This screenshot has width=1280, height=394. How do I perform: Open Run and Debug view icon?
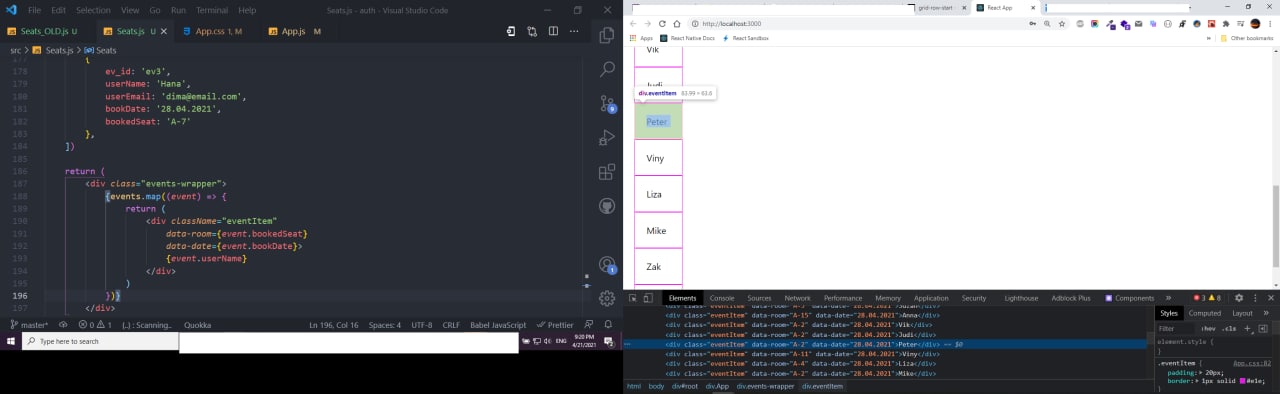(x=607, y=138)
